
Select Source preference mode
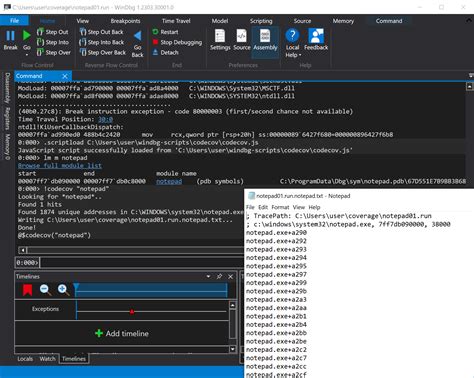tap(242, 40)
